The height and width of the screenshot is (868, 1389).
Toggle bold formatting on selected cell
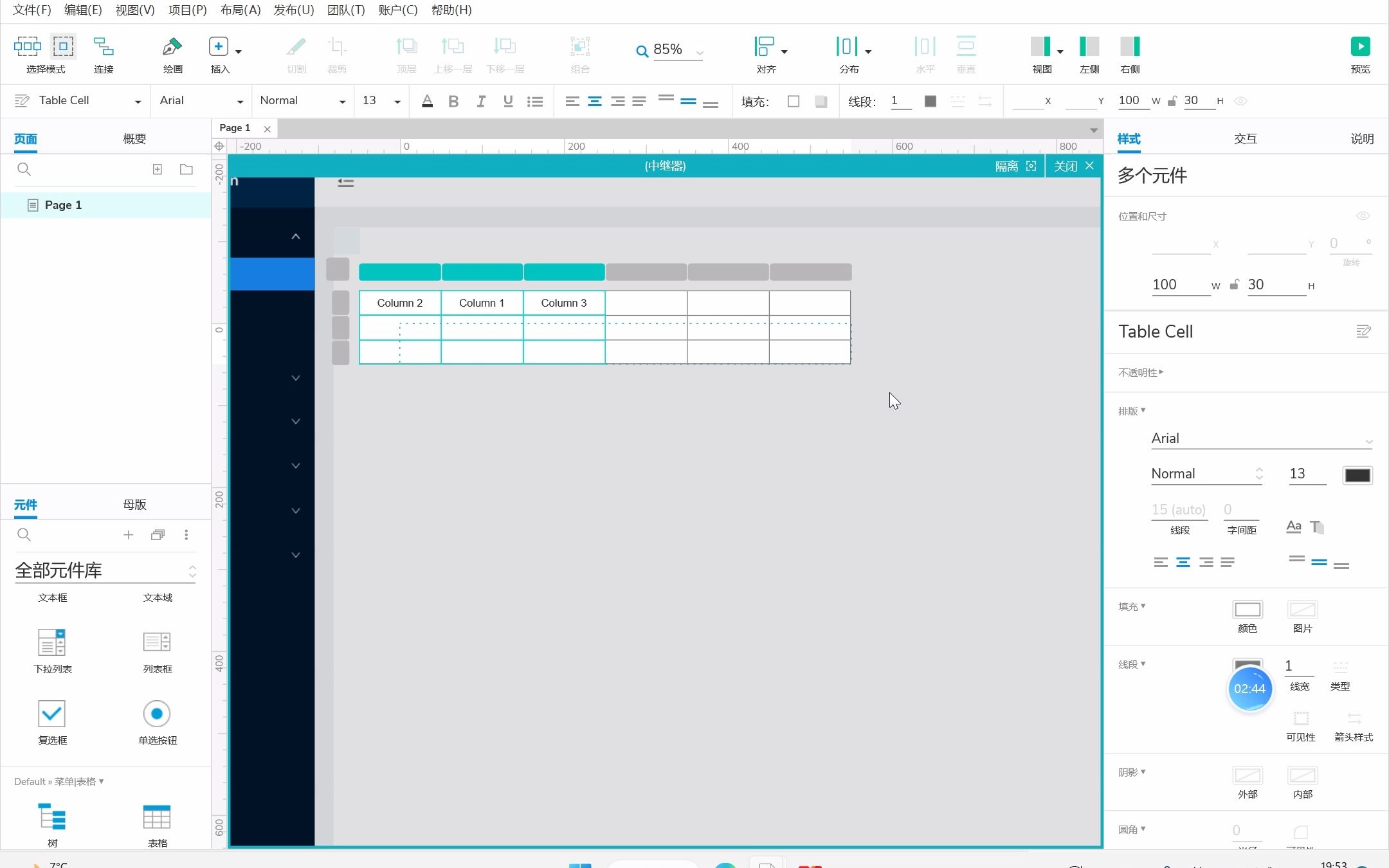click(453, 100)
